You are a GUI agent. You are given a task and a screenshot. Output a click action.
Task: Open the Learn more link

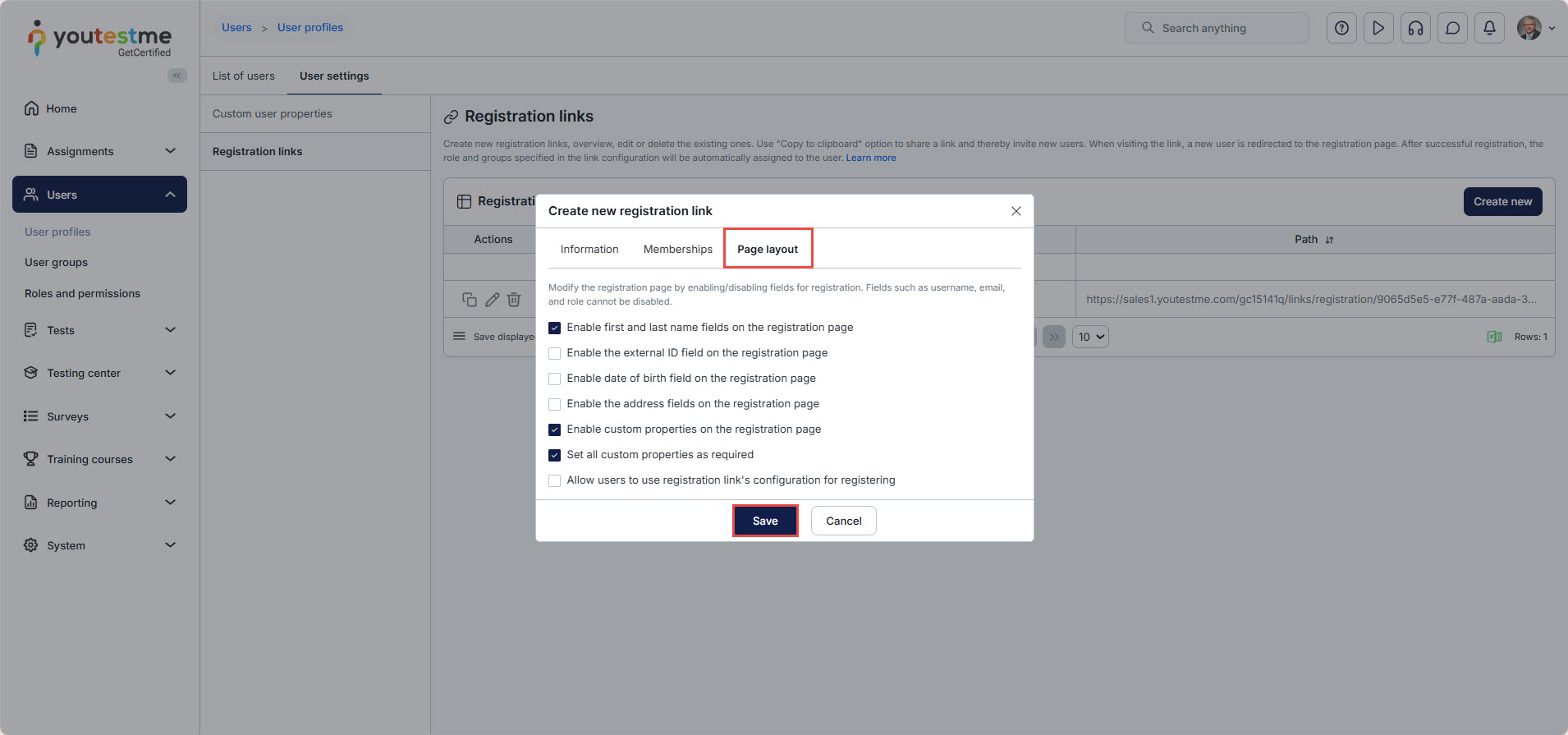tap(871, 158)
